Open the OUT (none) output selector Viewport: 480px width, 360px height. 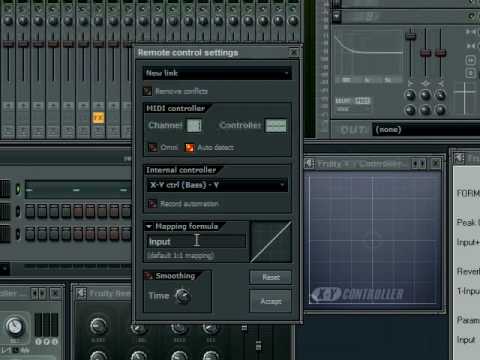[426, 129]
